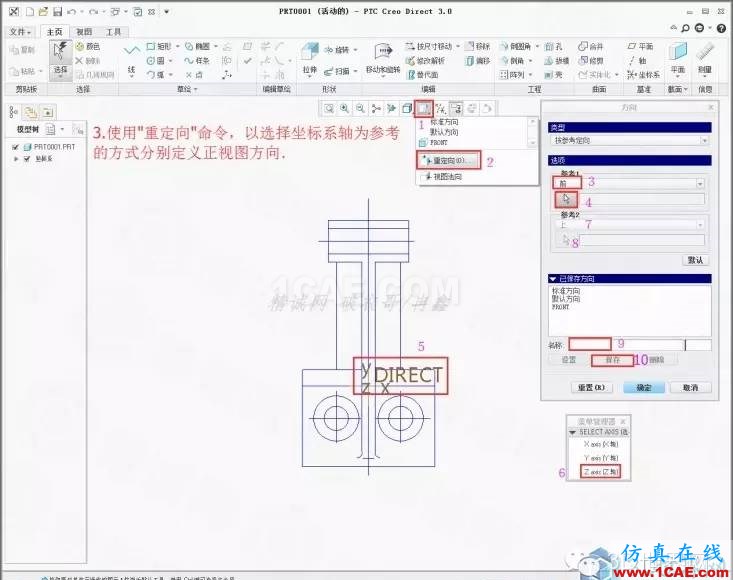Click the Open folder icon

point(43,12)
